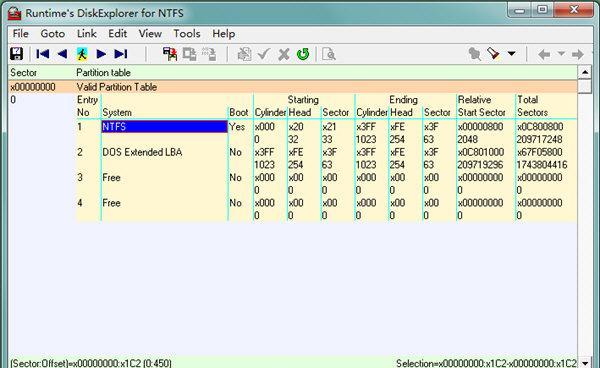Click the vertical scrollbar up arrow
Image resolution: width=600 pixels, height=368 pixels.
[x=585, y=72]
